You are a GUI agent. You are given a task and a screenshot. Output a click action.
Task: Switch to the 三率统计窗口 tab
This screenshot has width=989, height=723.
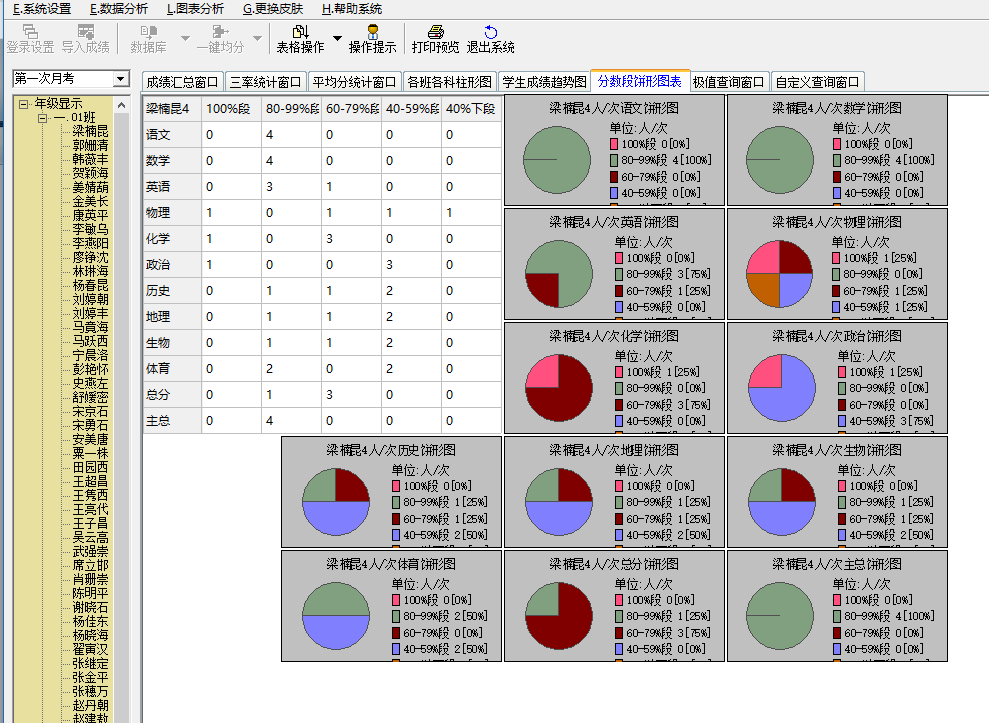(x=264, y=82)
